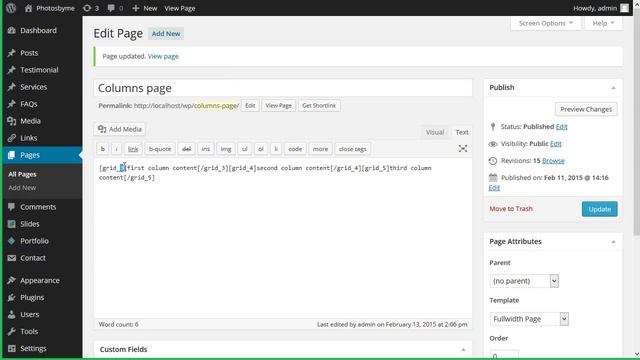Open Testimonial in the sidebar
This screenshot has height=360, width=640.
coord(39,70)
